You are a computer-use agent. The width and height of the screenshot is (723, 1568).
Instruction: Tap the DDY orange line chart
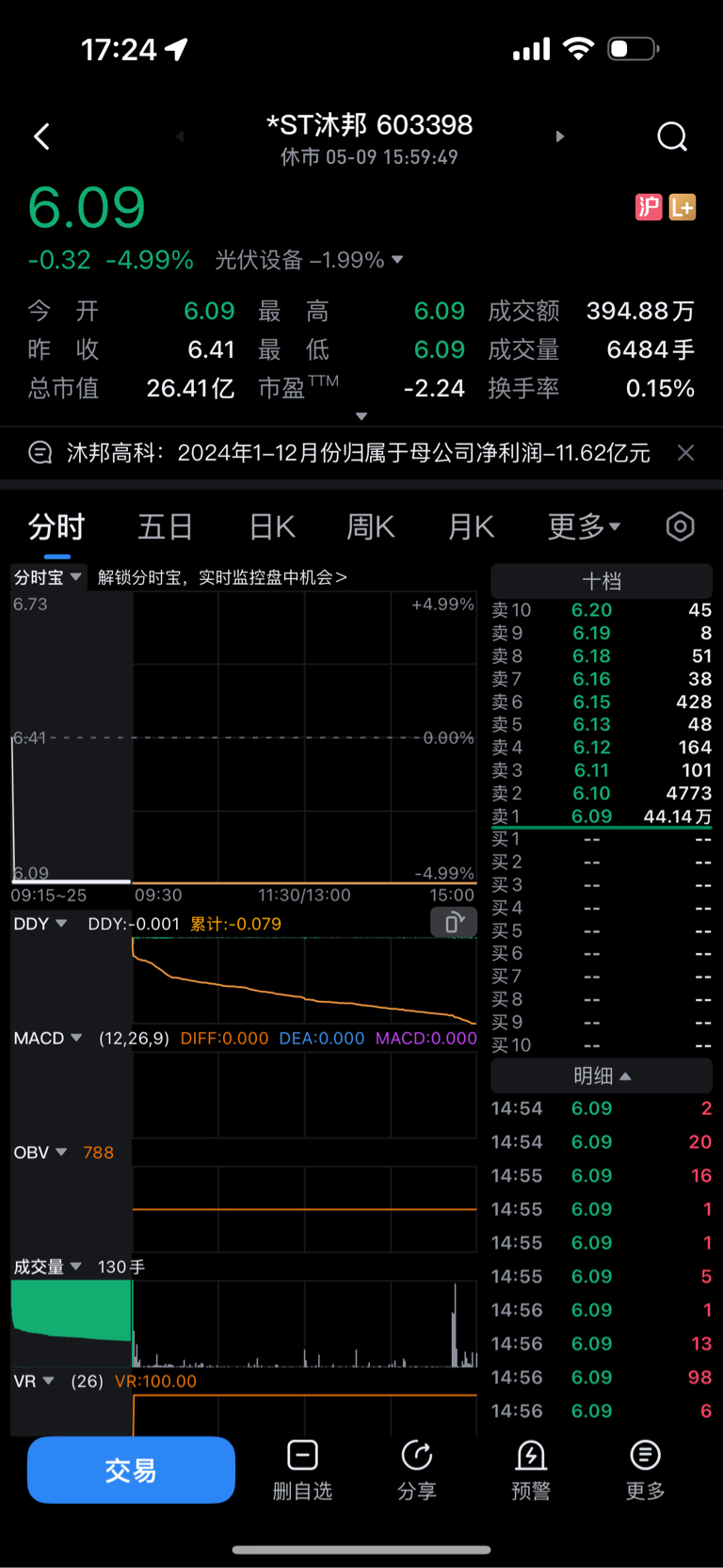pos(305,980)
